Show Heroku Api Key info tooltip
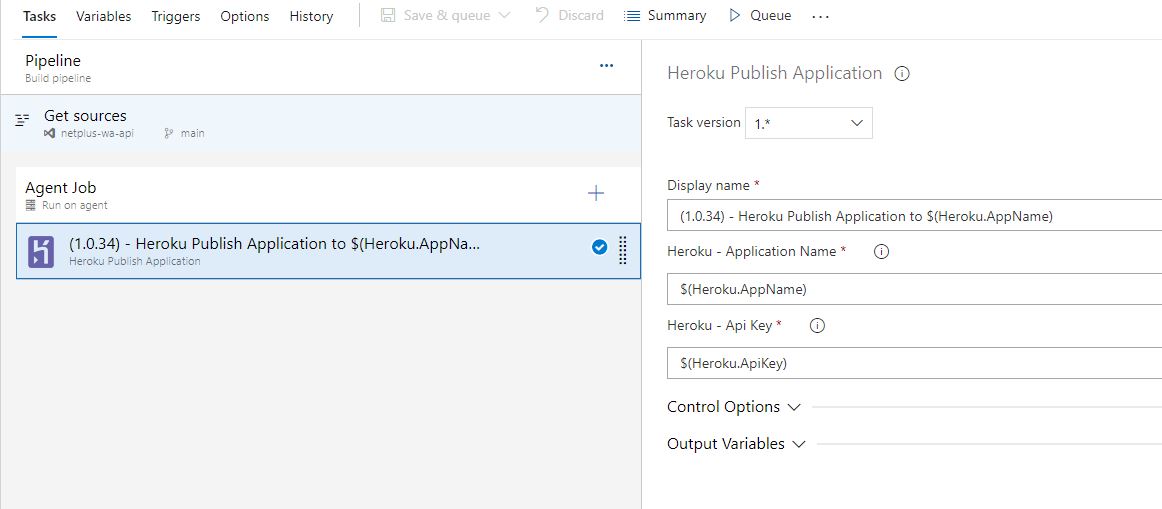 point(817,325)
